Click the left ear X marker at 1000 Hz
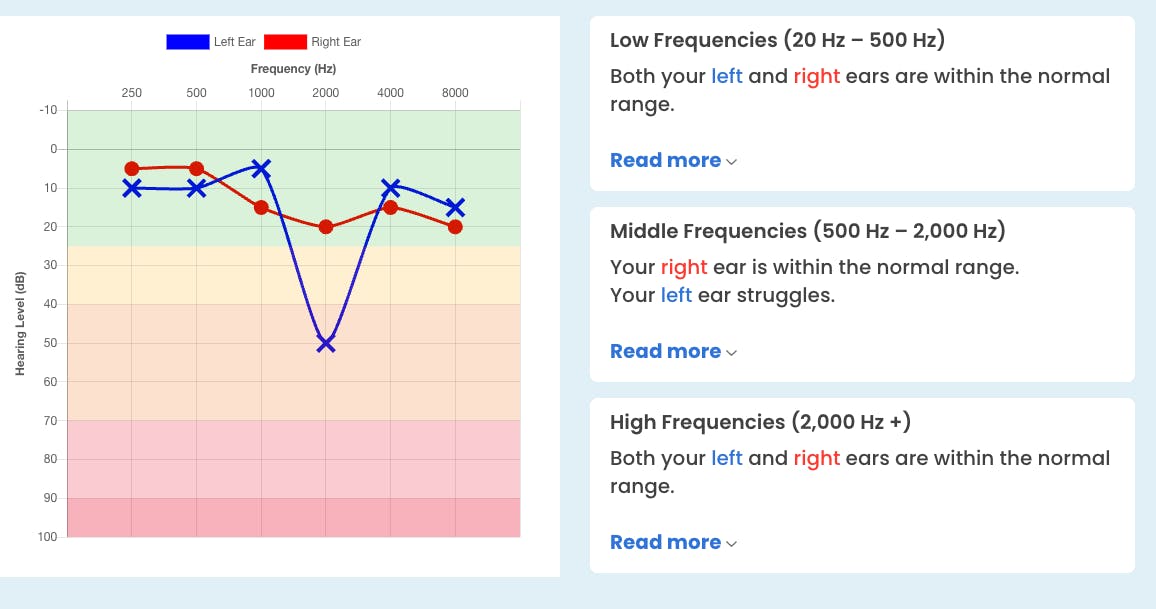The image size is (1156, 609). [261, 168]
